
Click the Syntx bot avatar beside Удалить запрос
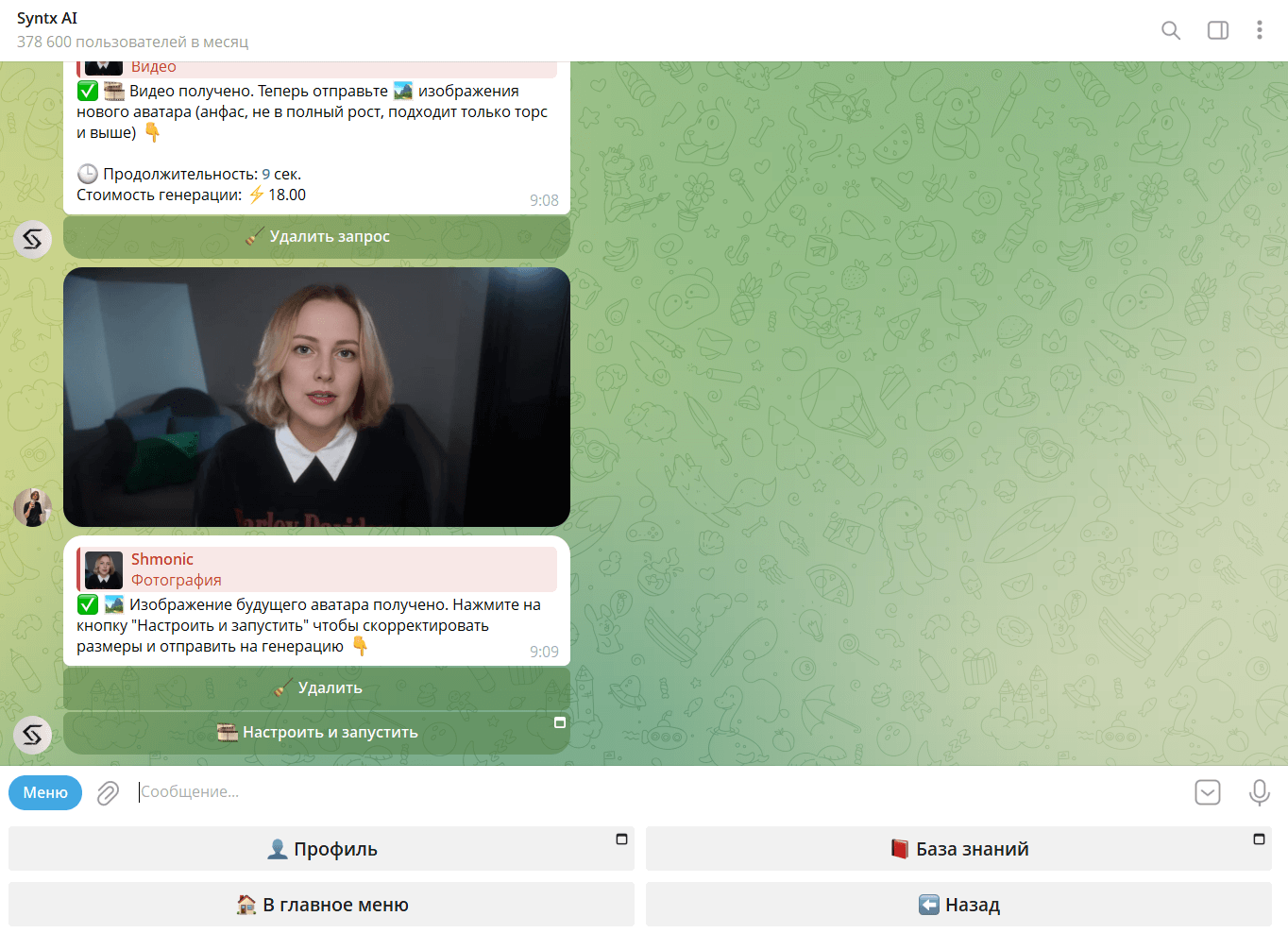click(32, 239)
